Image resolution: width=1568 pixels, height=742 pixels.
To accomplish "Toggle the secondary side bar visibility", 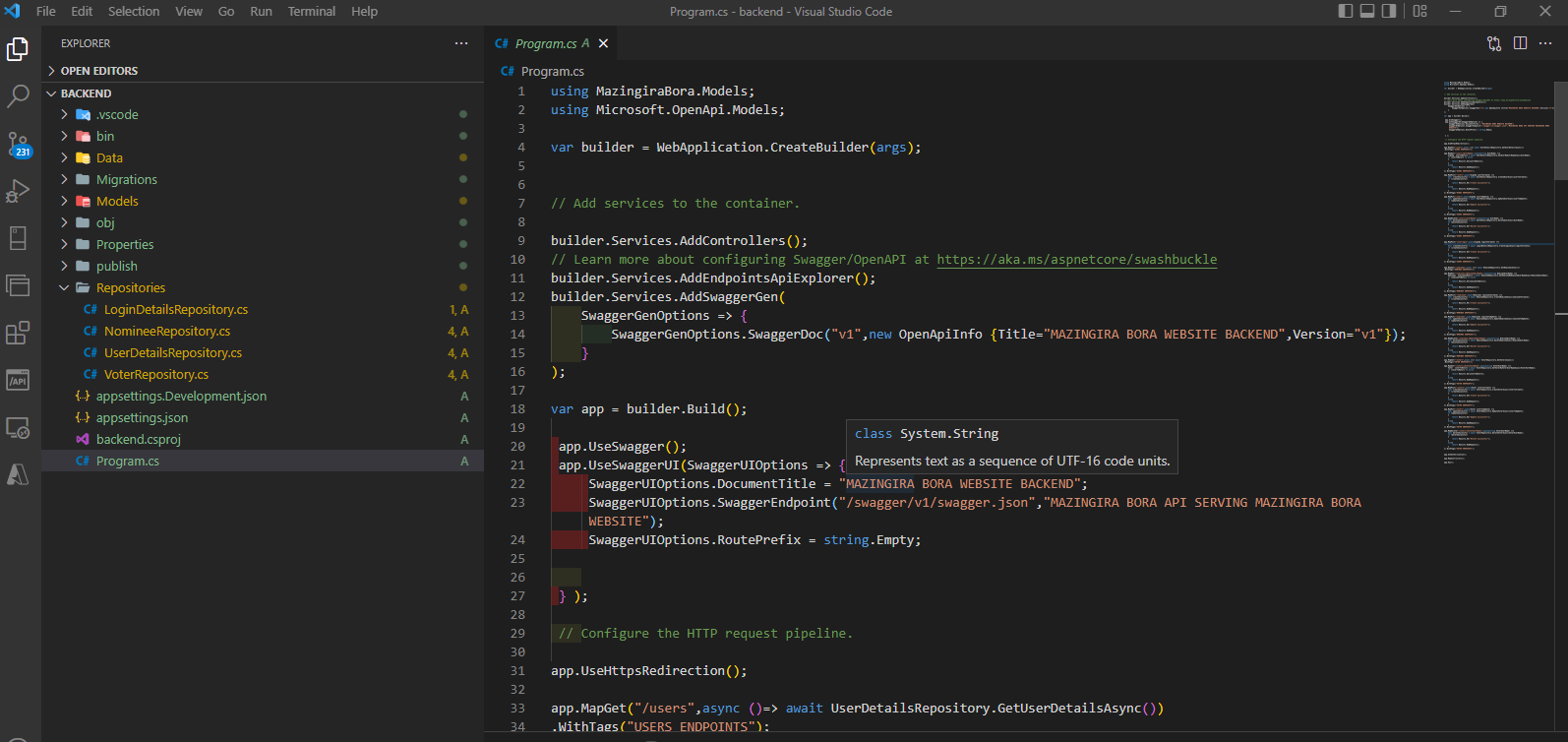I will [1389, 12].
